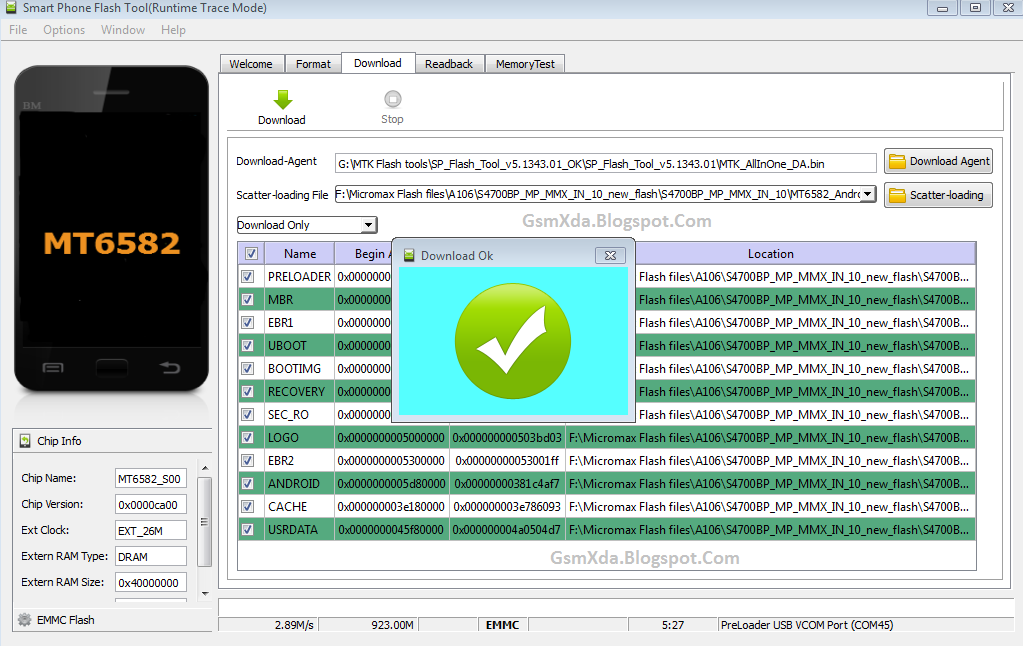Switch to the Readback tab

tap(449, 64)
